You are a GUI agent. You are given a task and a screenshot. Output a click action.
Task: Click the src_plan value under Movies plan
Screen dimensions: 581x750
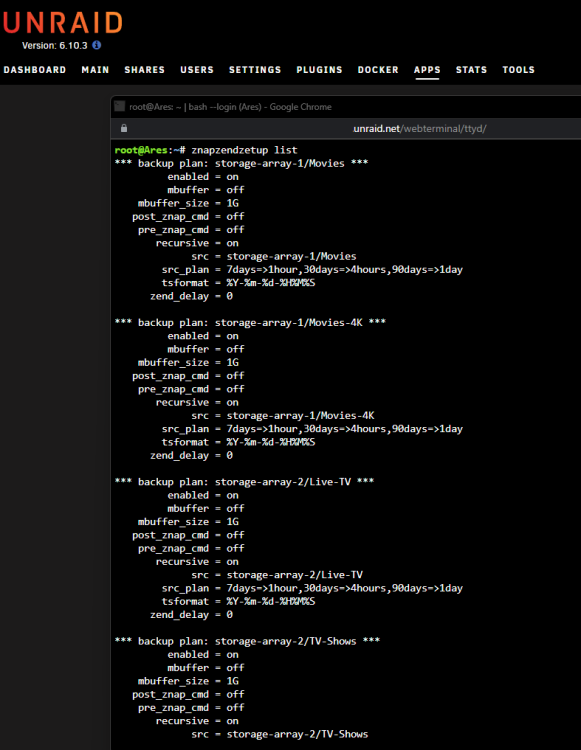coord(344,270)
